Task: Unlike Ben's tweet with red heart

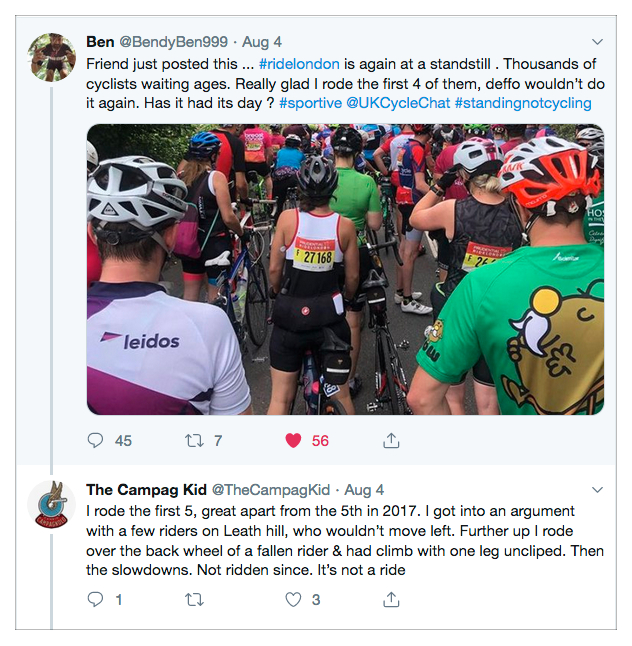Action: (x=294, y=440)
